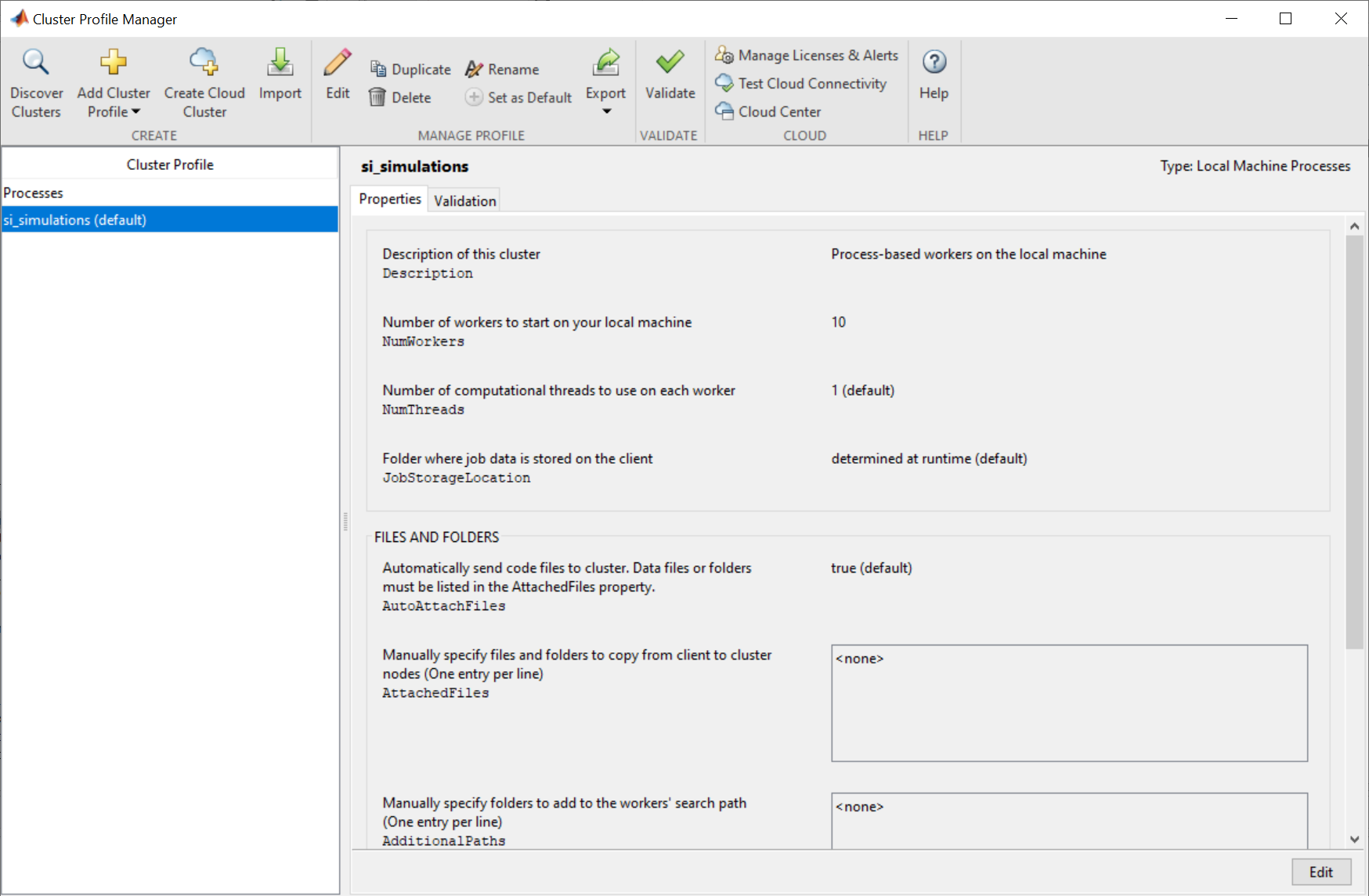Expand the Export dropdown arrow
Screen dimensions: 1369x896
[606, 111]
